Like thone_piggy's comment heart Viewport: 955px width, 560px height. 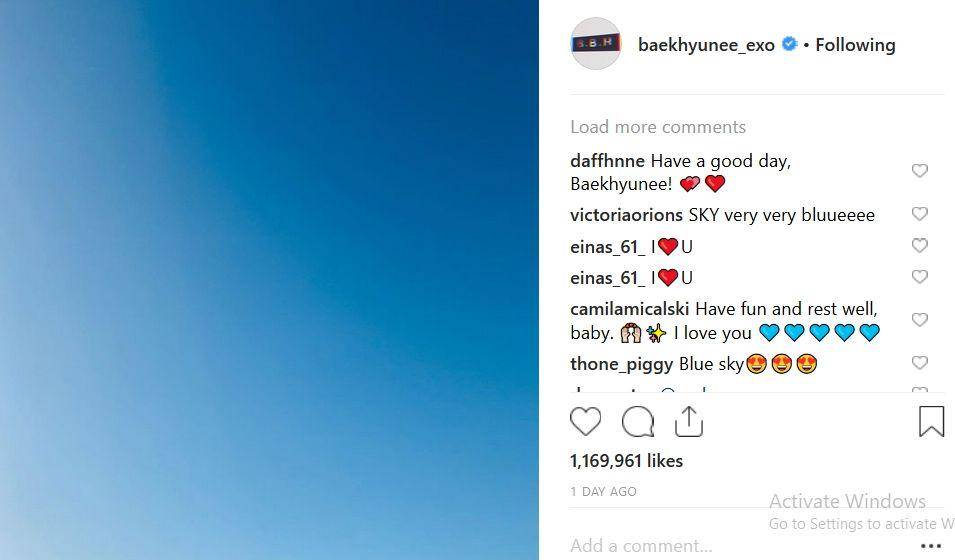(x=920, y=363)
